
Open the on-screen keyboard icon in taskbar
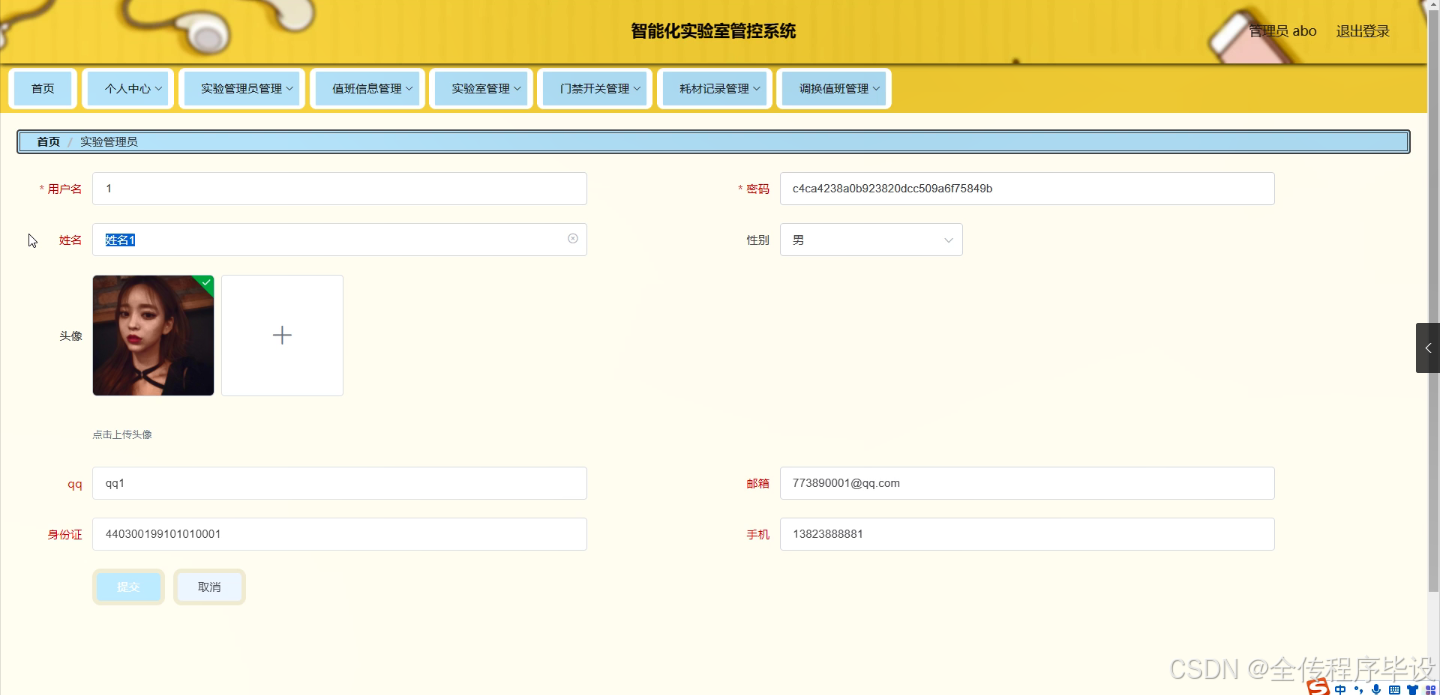(x=1394, y=689)
